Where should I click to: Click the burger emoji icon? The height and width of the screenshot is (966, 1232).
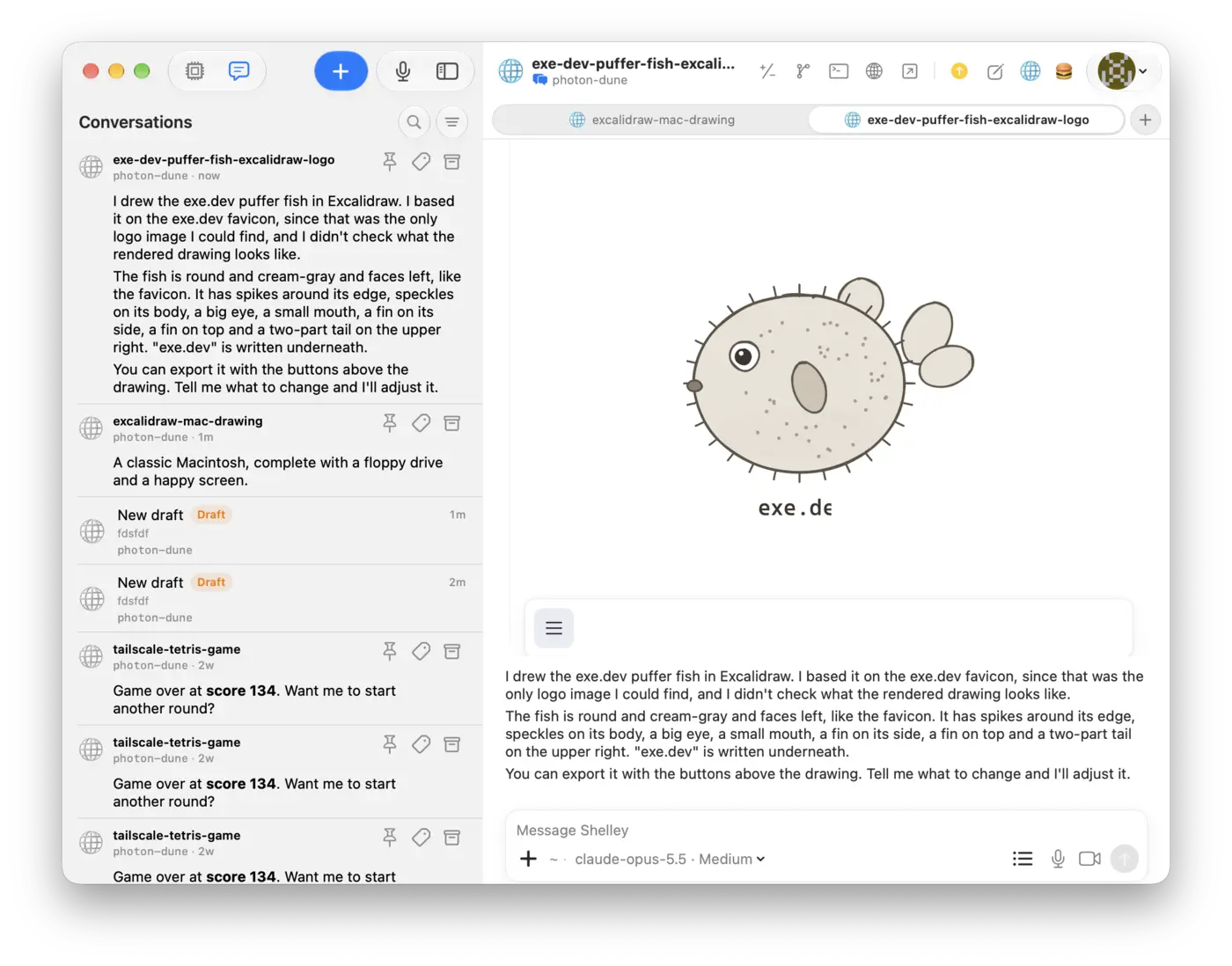click(1064, 71)
